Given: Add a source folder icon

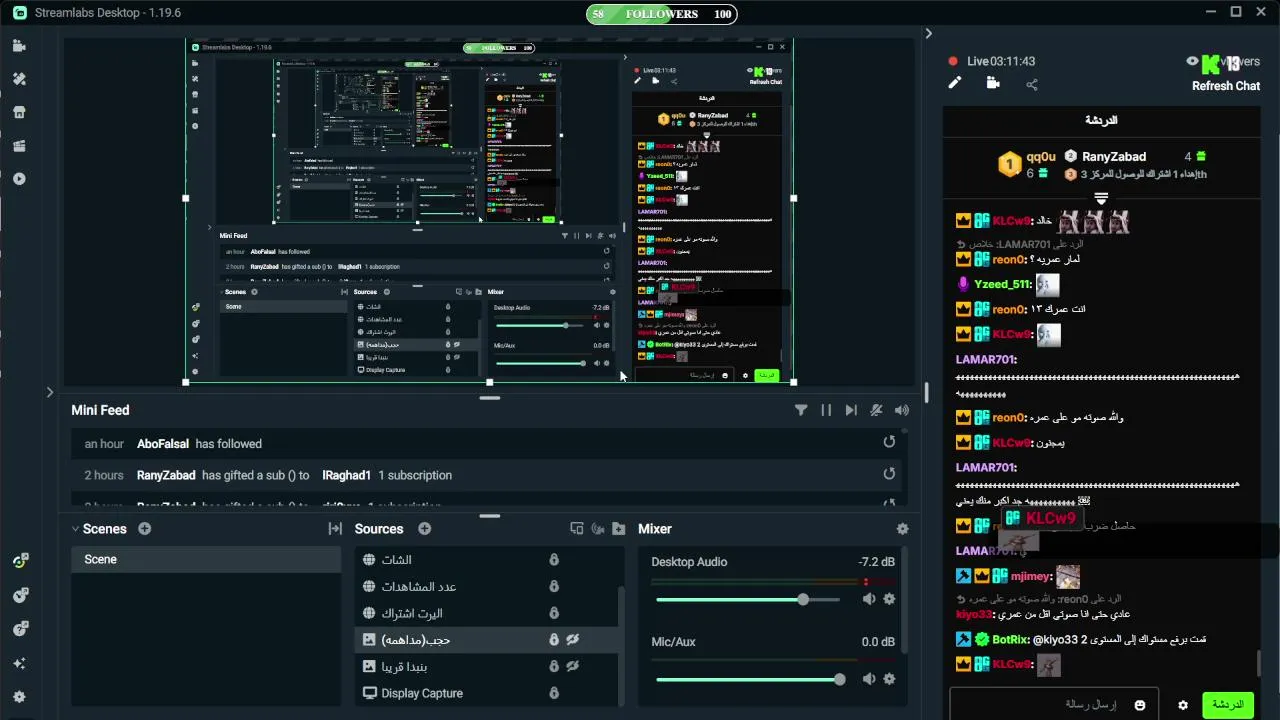Looking at the screenshot, I should click(619, 528).
